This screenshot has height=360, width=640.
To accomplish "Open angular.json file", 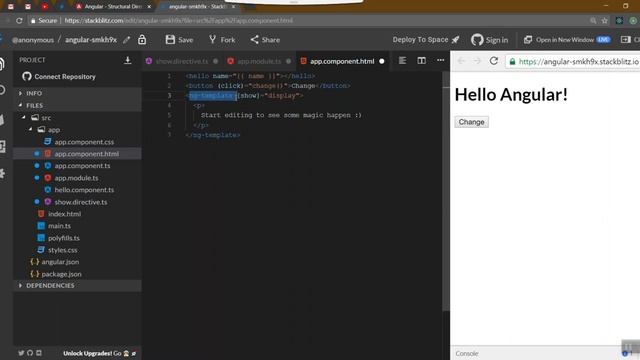I will (x=60, y=262).
